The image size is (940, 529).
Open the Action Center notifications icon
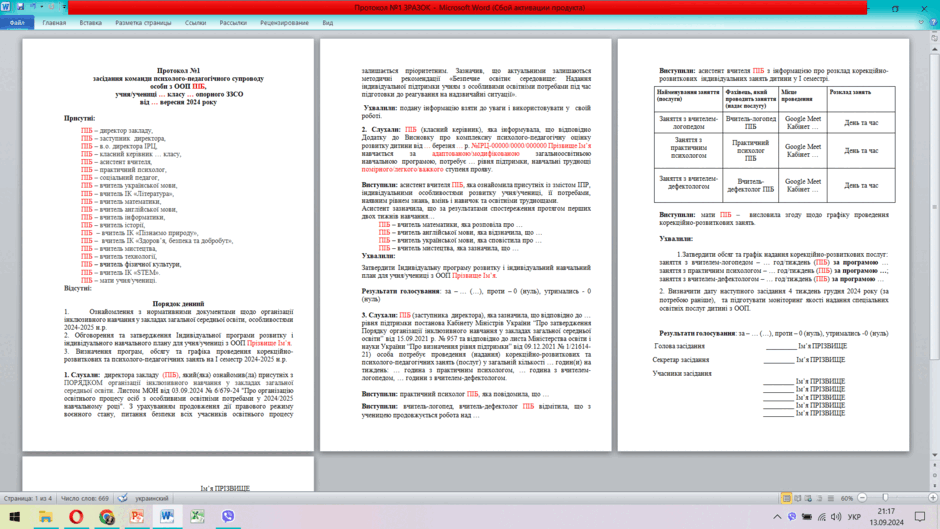point(920,516)
